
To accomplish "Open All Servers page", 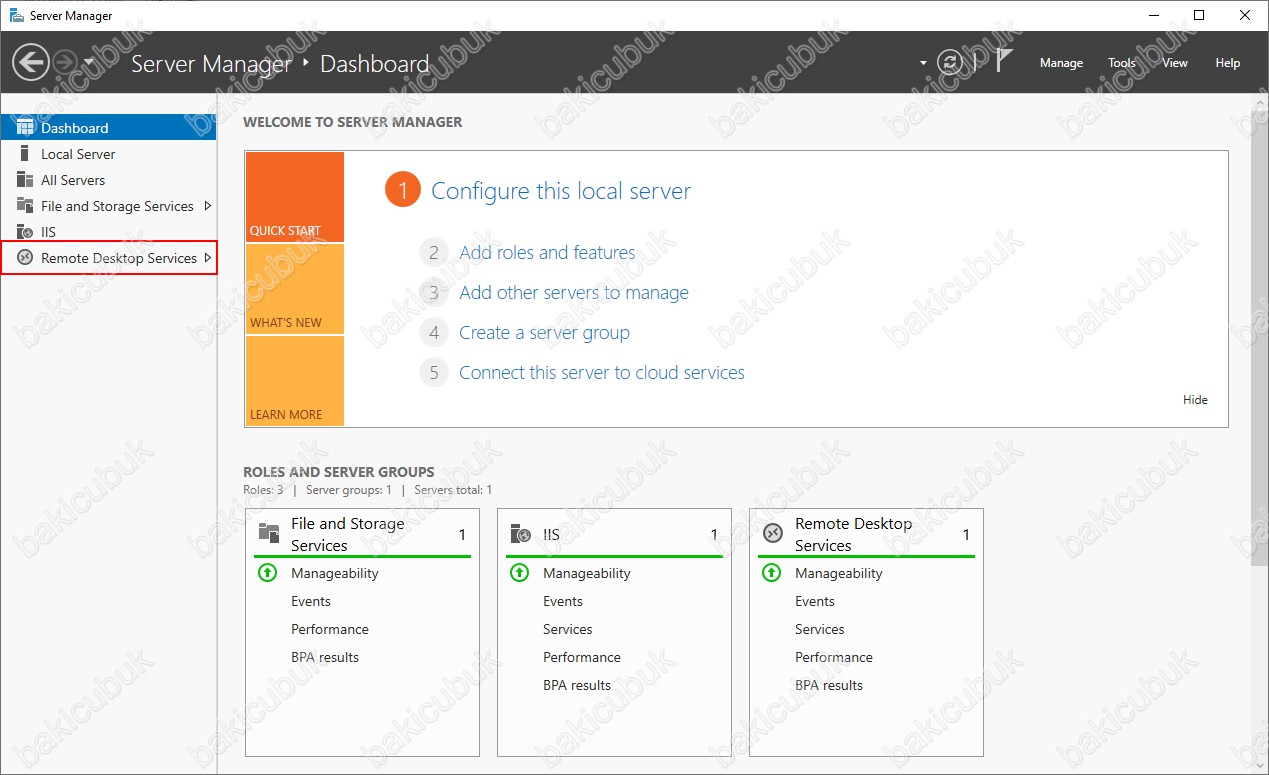I will 73,180.
